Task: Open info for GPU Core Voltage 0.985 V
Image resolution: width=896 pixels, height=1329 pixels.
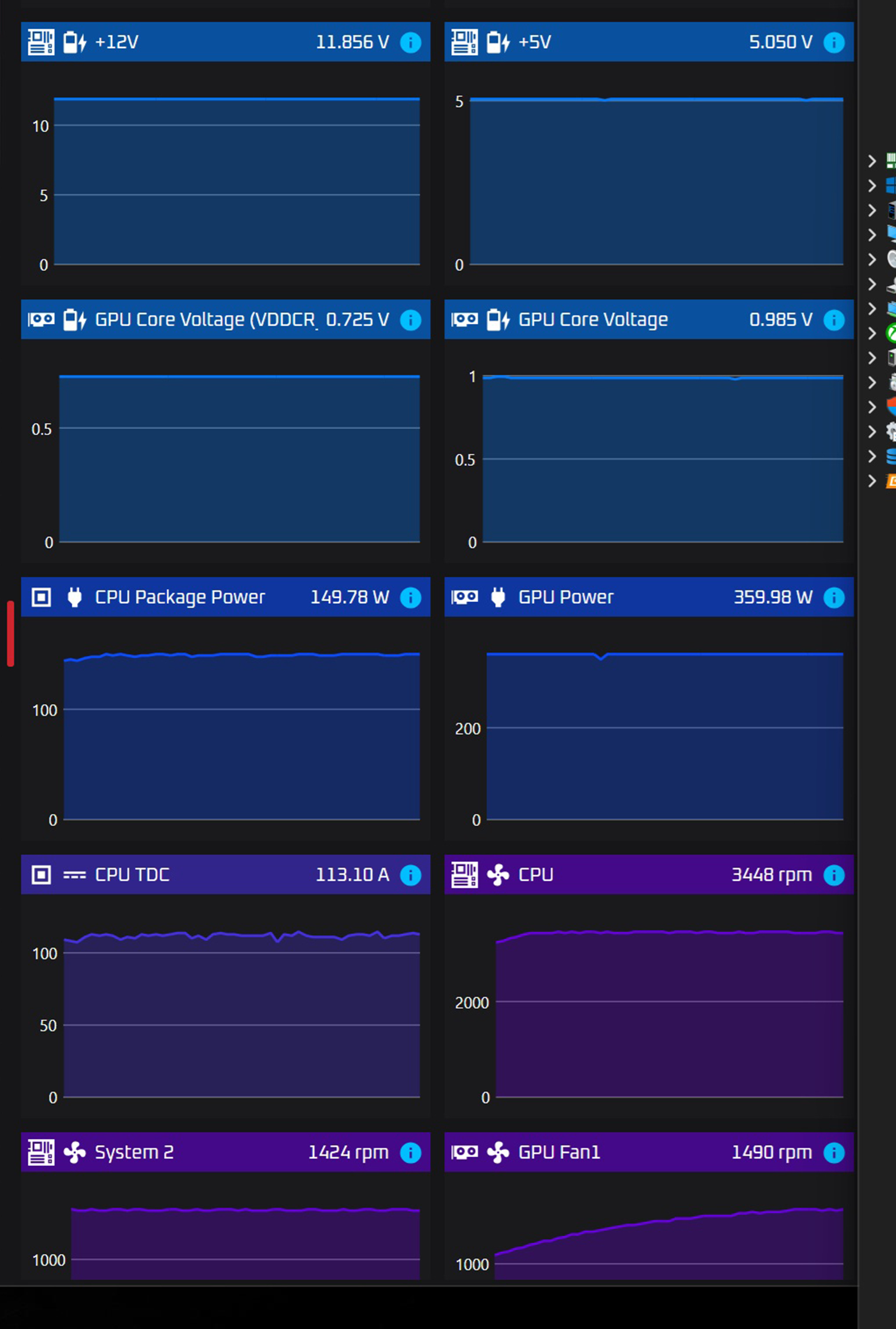Action: click(834, 320)
